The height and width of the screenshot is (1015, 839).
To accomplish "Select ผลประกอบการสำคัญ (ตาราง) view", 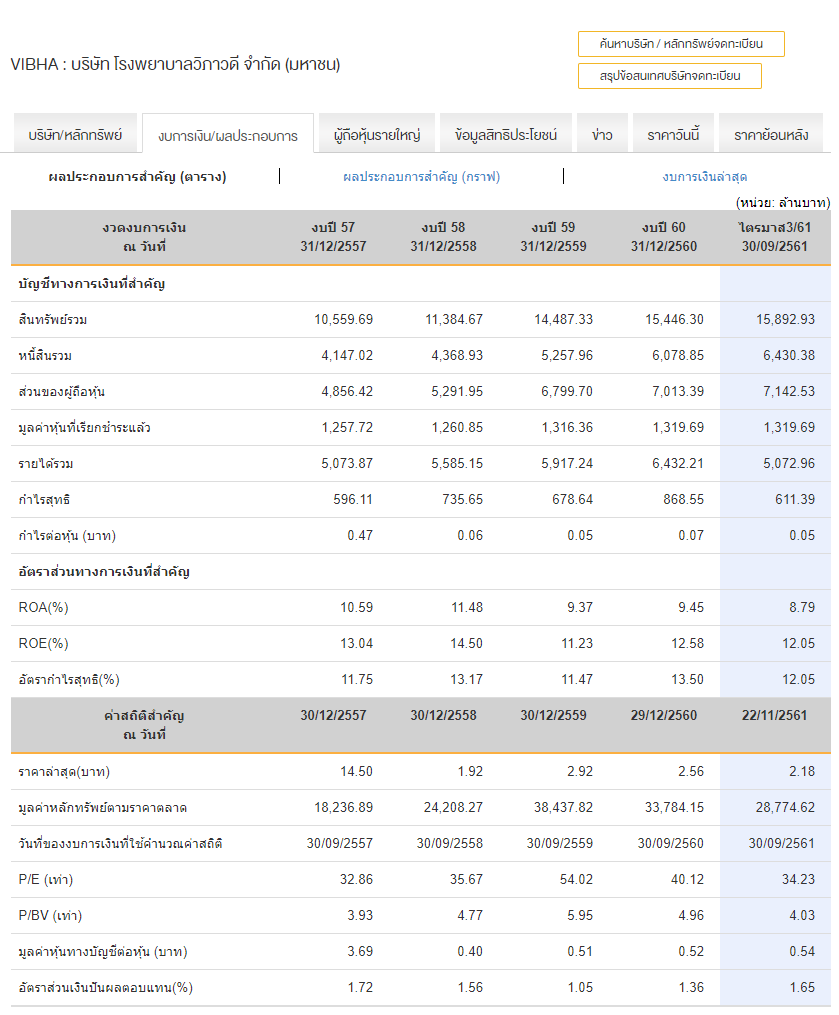I will tap(137, 177).
